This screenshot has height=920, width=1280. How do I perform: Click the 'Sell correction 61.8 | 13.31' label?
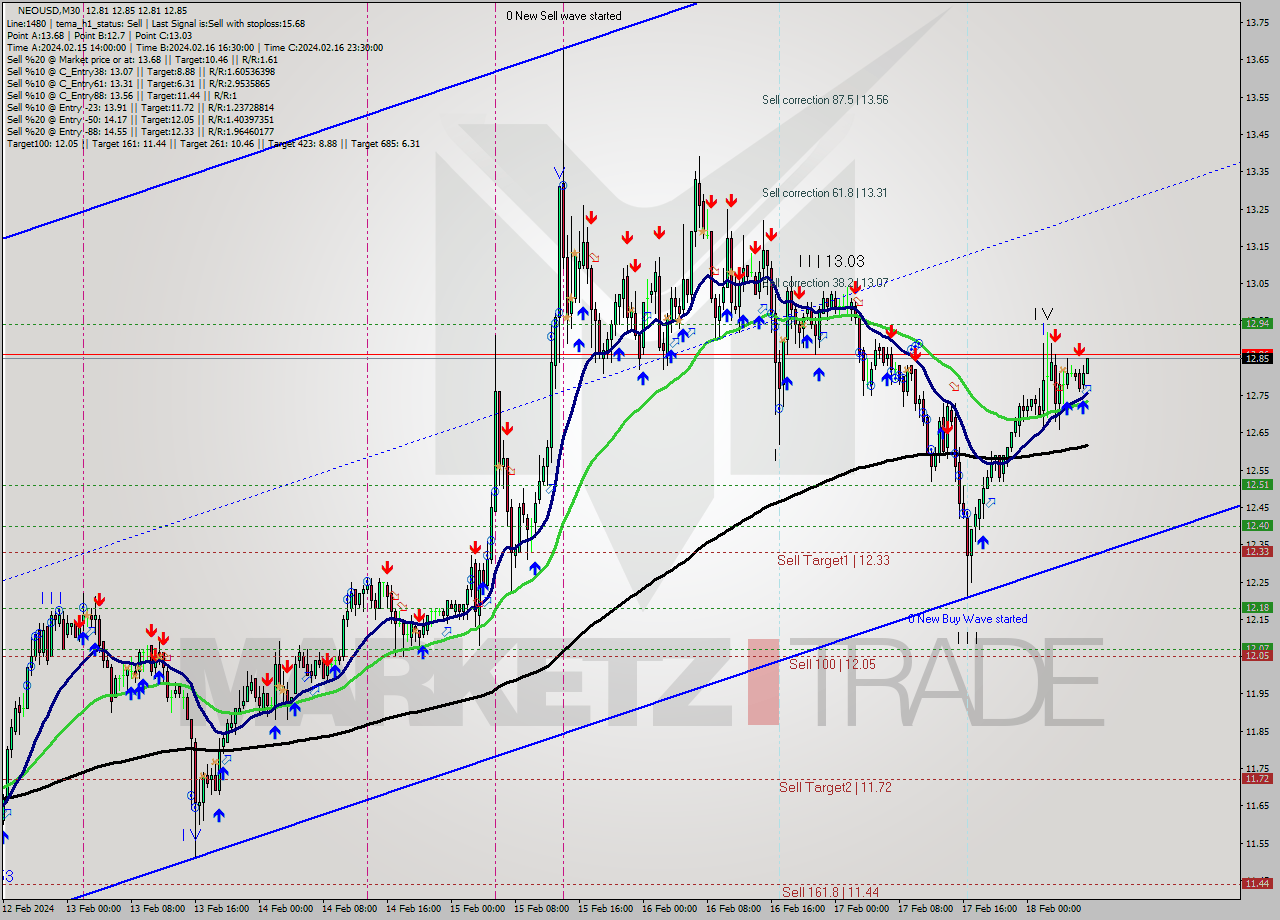point(825,193)
